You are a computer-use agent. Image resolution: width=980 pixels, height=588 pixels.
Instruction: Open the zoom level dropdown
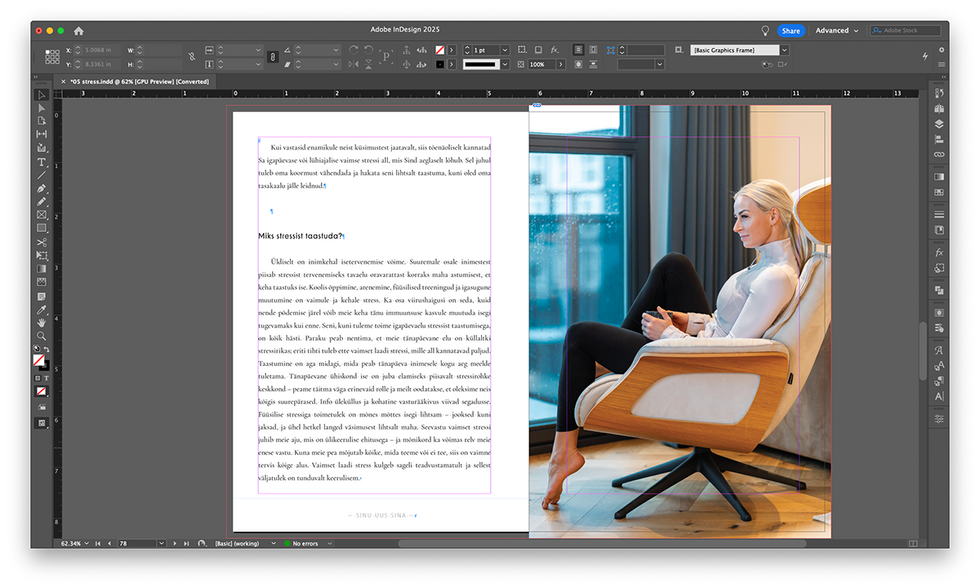(86, 544)
